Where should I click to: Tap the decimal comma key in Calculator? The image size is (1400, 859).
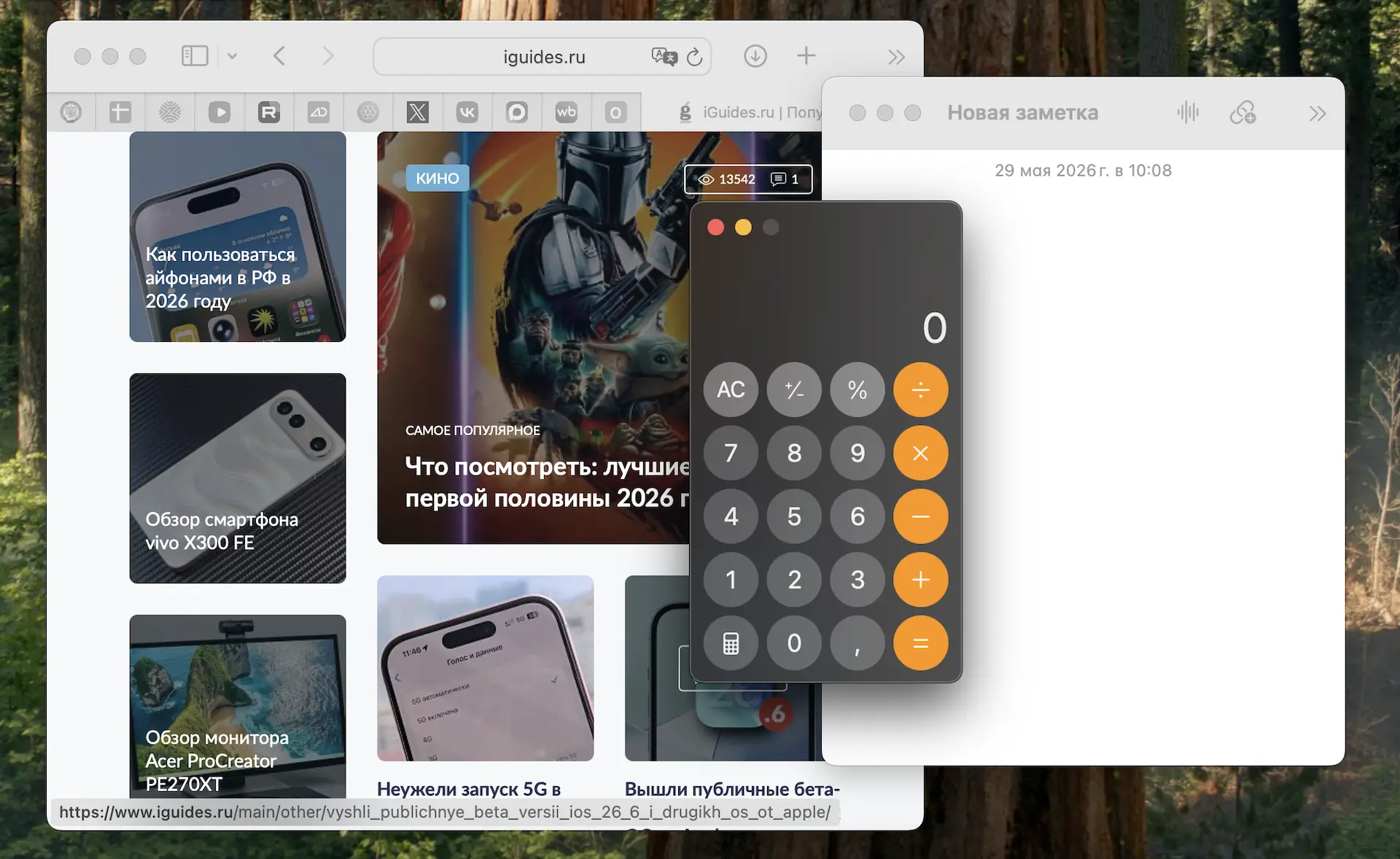(x=857, y=643)
